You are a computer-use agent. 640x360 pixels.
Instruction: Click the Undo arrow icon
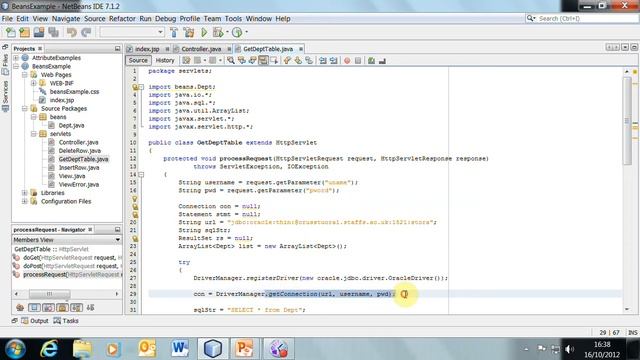72,32
